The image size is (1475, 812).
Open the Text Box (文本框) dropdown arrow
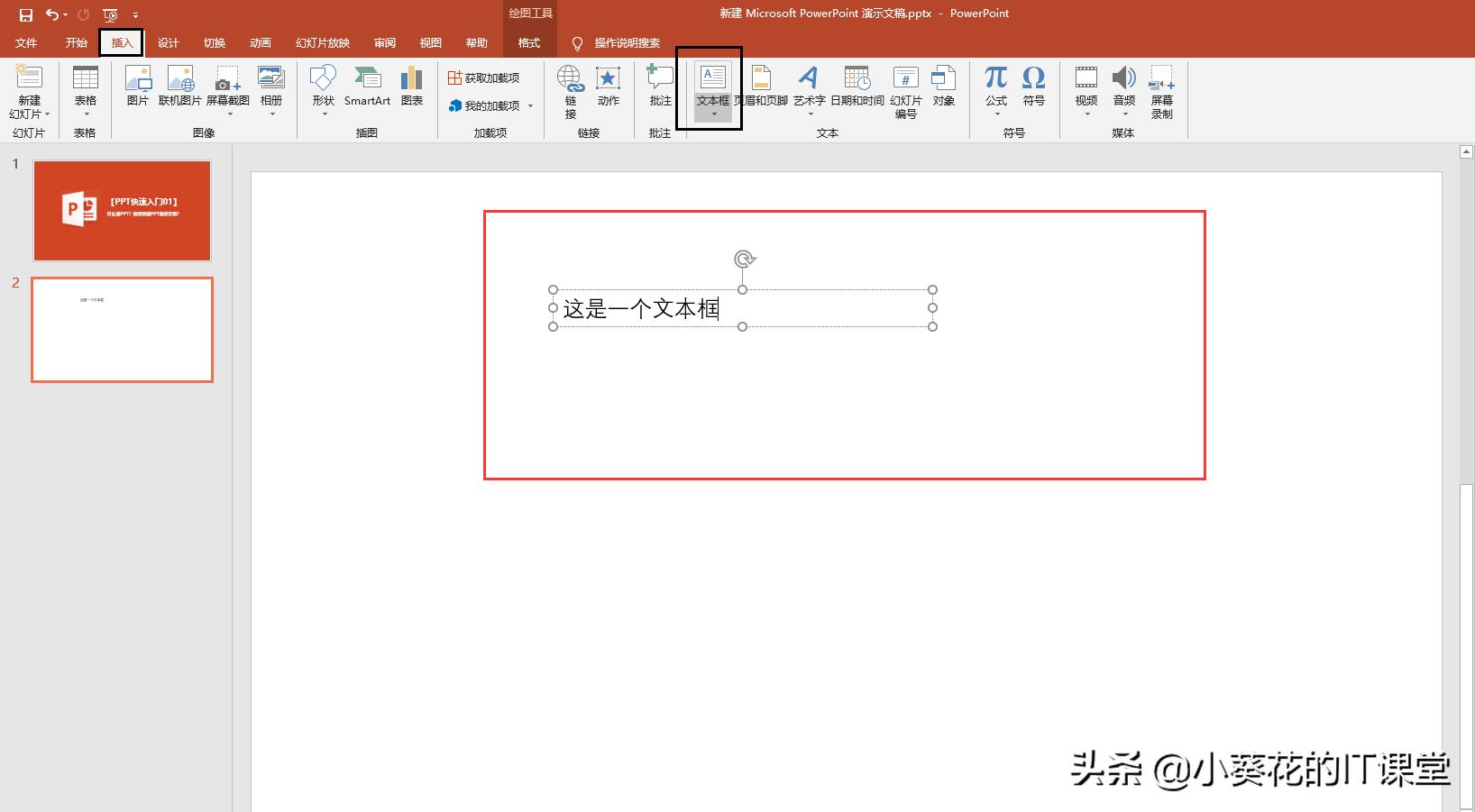coord(715,114)
